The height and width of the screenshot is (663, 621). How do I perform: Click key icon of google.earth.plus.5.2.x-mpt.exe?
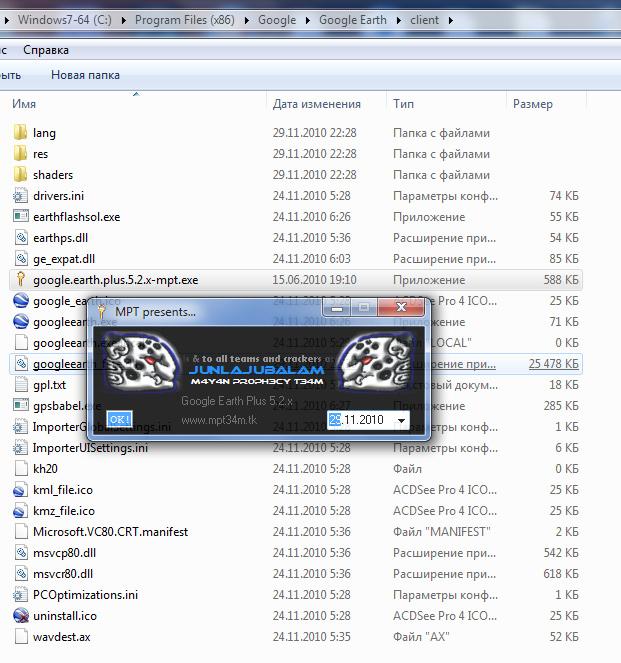(20, 279)
